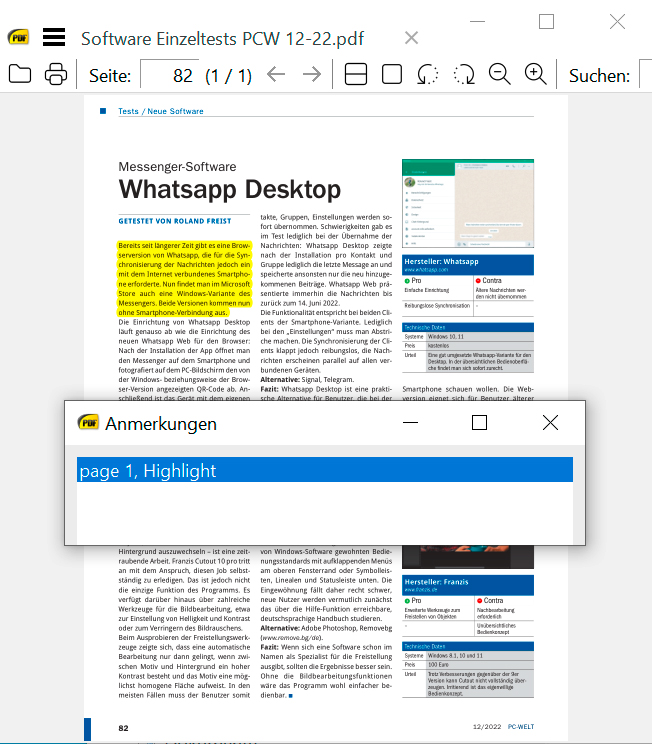Click the Whatsapp Desktop screenshot thumbnail
Screen dimensions: 652x744
[468, 203]
